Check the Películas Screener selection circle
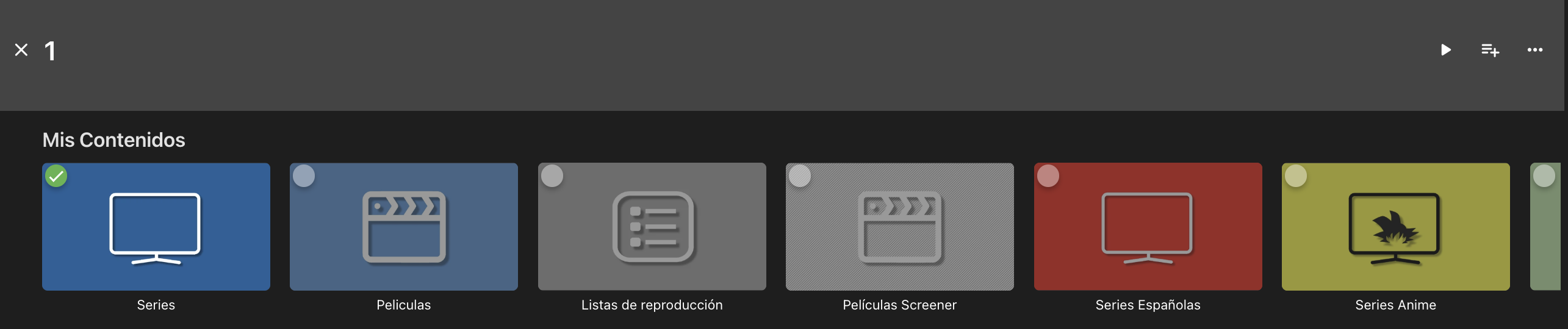The height and width of the screenshot is (329, 1568). click(800, 177)
